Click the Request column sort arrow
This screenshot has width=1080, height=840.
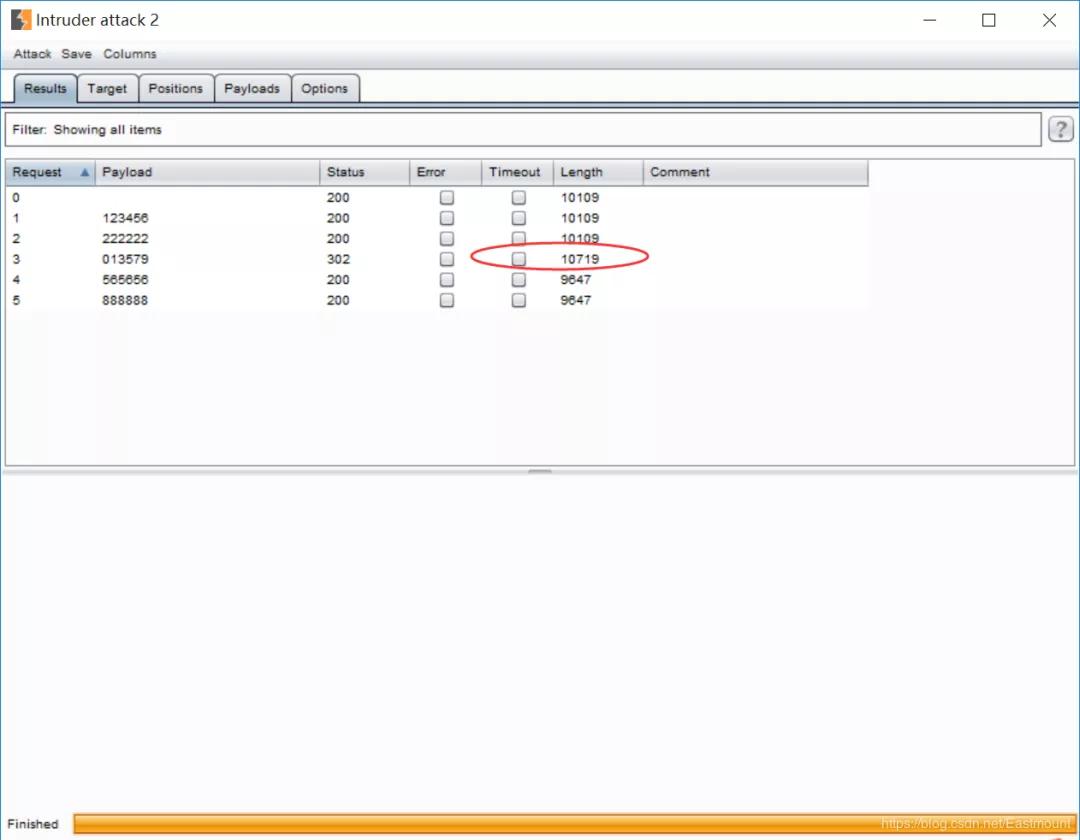(85, 172)
